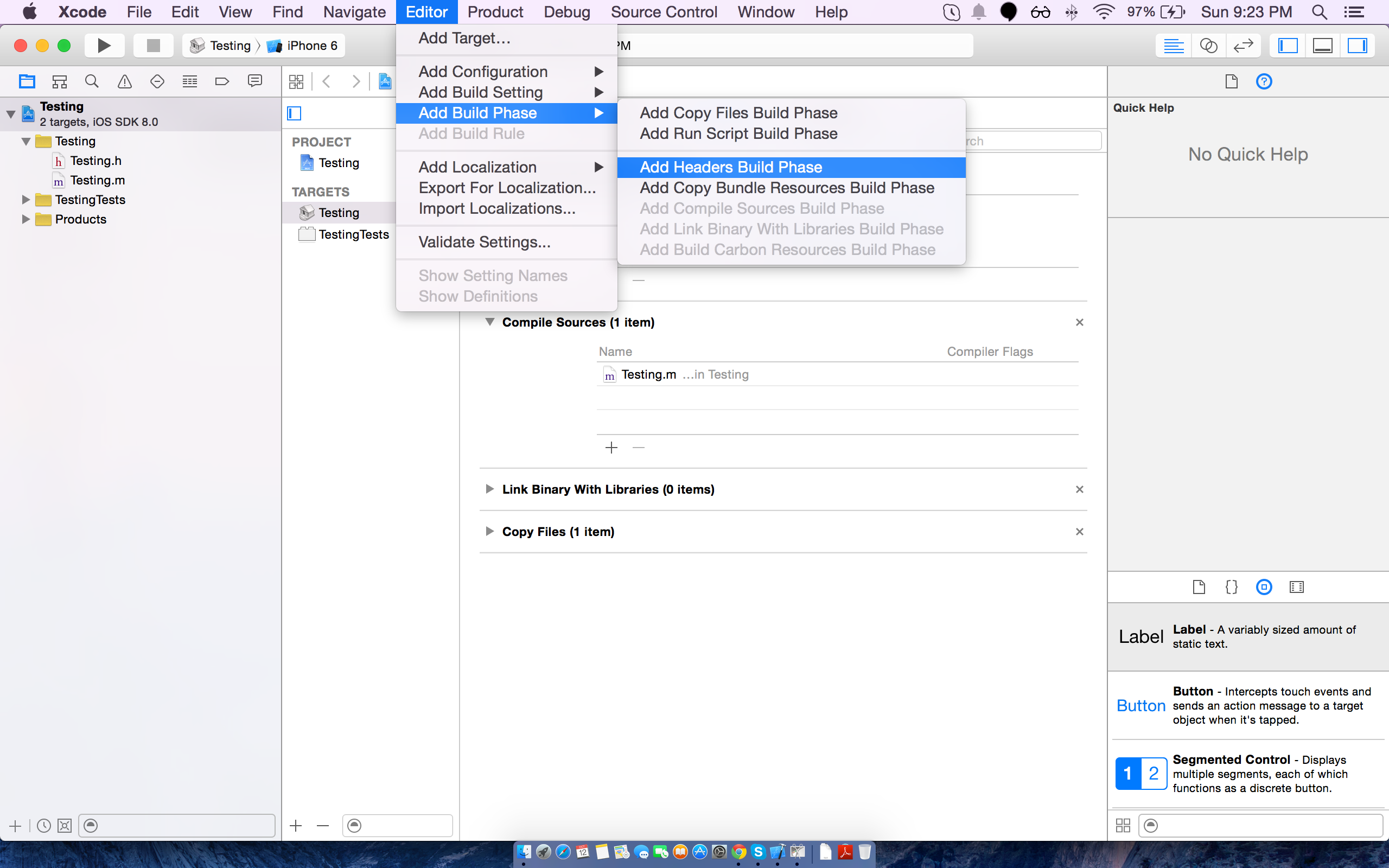This screenshot has height=868, width=1389.
Task: Choose Add Headers Build Phase
Action: [x=792, y=167]
